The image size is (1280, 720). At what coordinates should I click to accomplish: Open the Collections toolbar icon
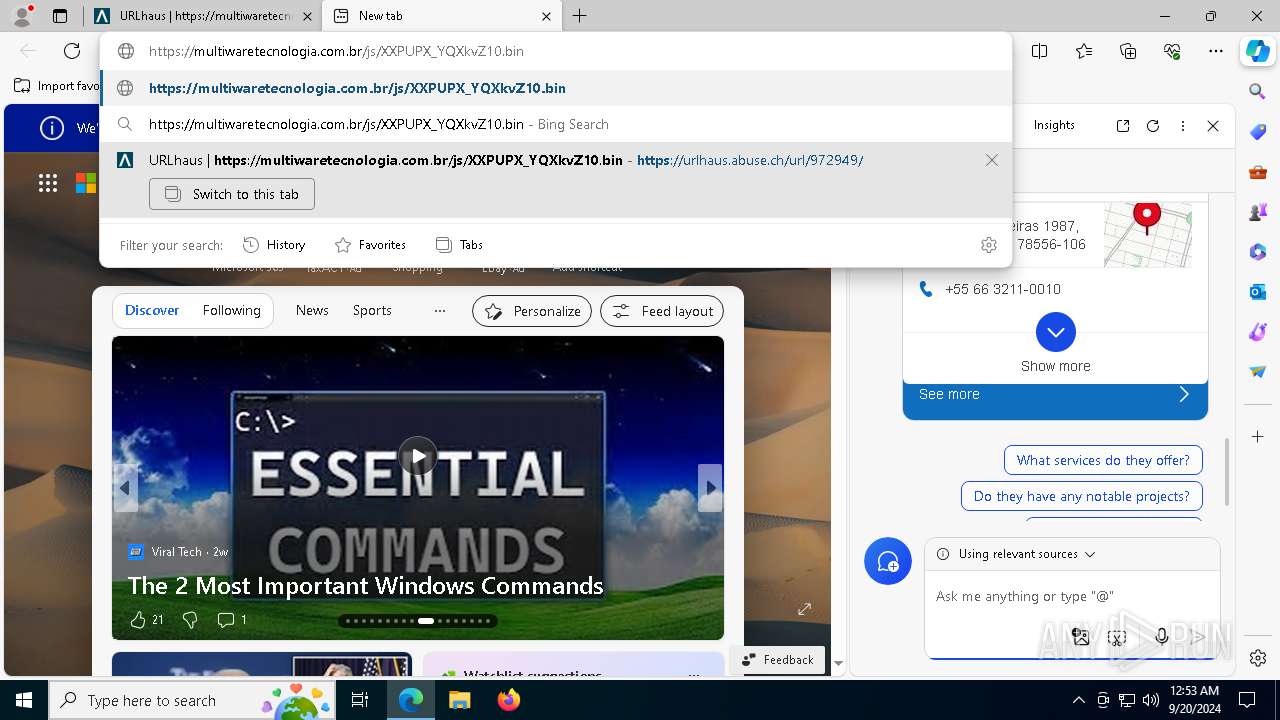[1128, 51]
